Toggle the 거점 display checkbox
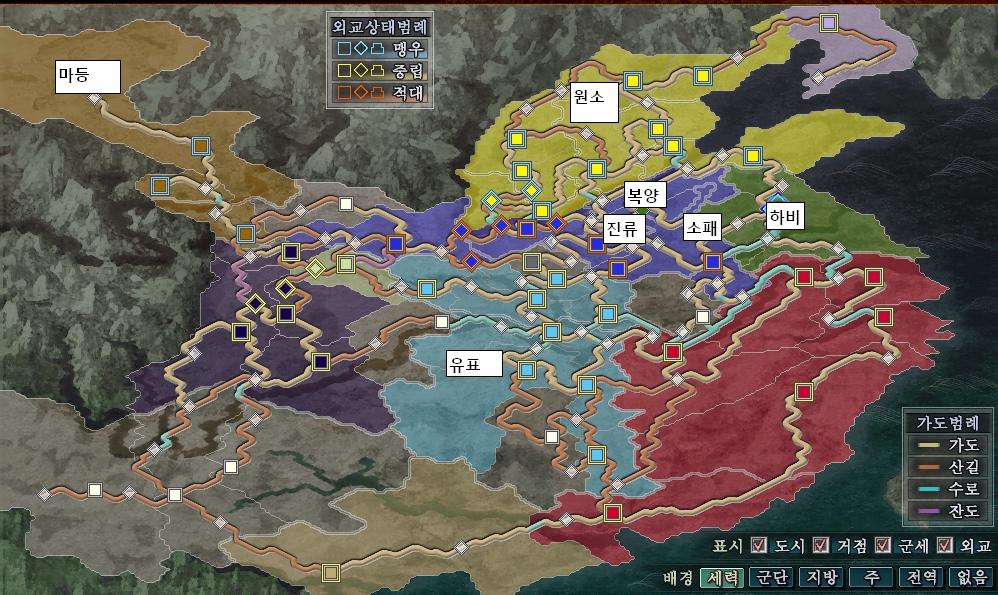This screenshot has width=998, height=595. [821, 545]
